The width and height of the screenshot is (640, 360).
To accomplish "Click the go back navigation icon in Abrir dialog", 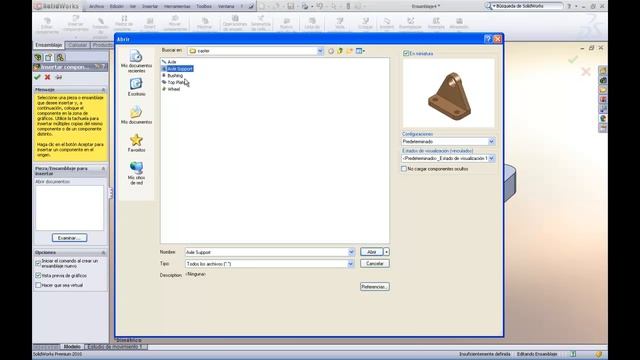I will [x=331, y=51].
